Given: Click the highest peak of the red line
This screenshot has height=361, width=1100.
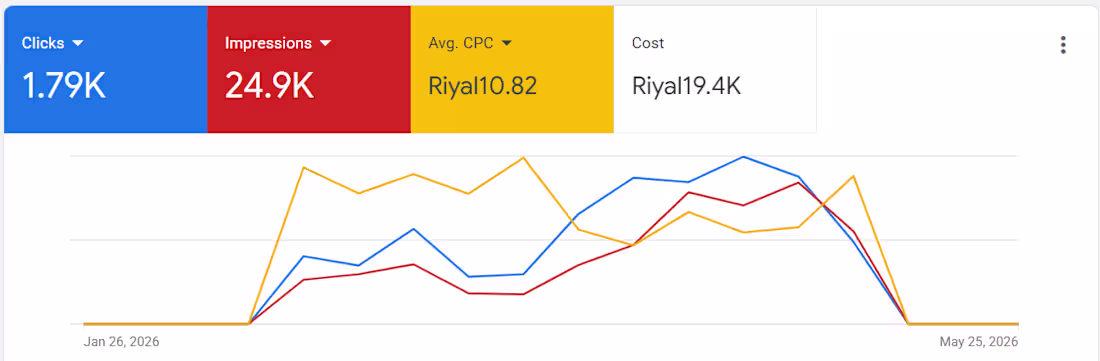Looking at the screenshot, I should point(798,182).
